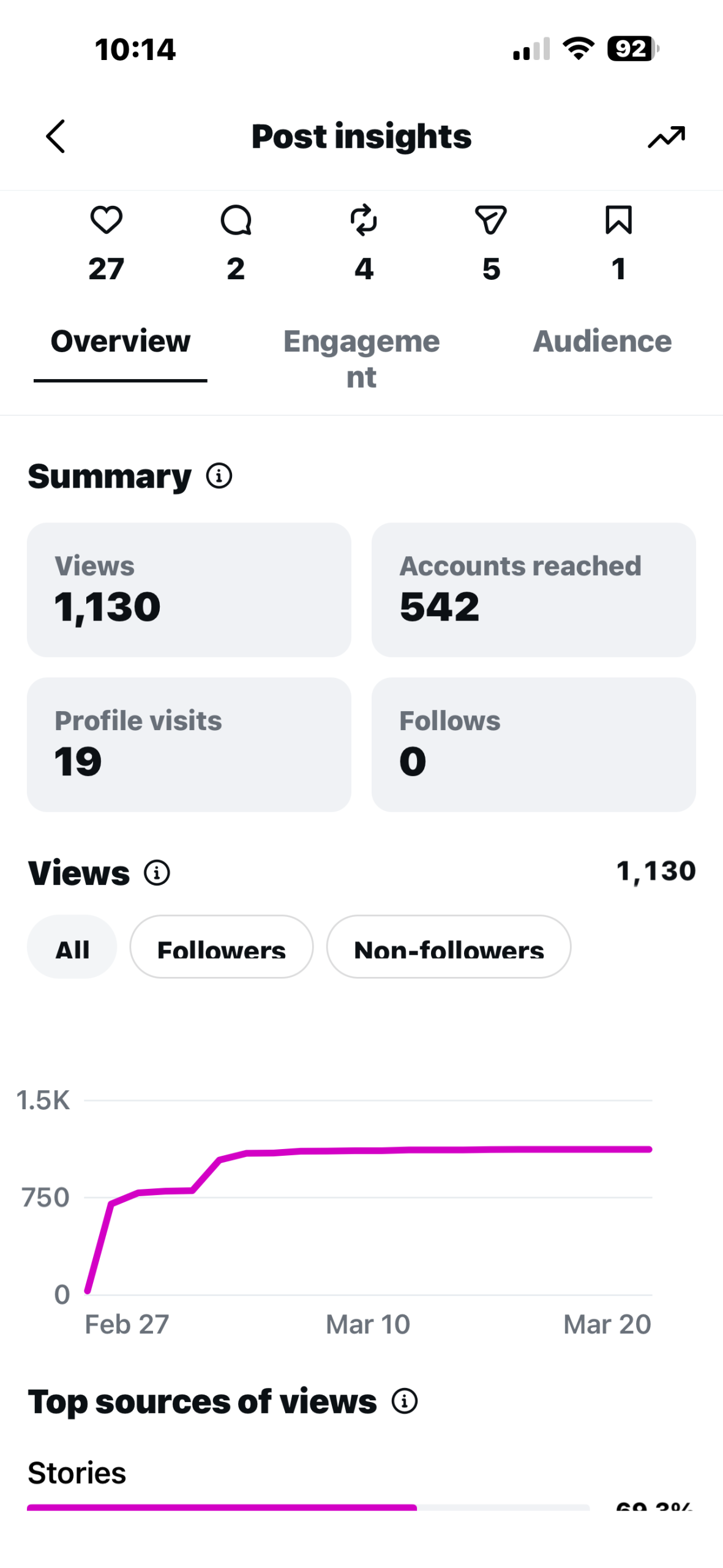Tap the Accounts reached 542 card
This screenshot has width=723, height=1568.
pos(533,589)
